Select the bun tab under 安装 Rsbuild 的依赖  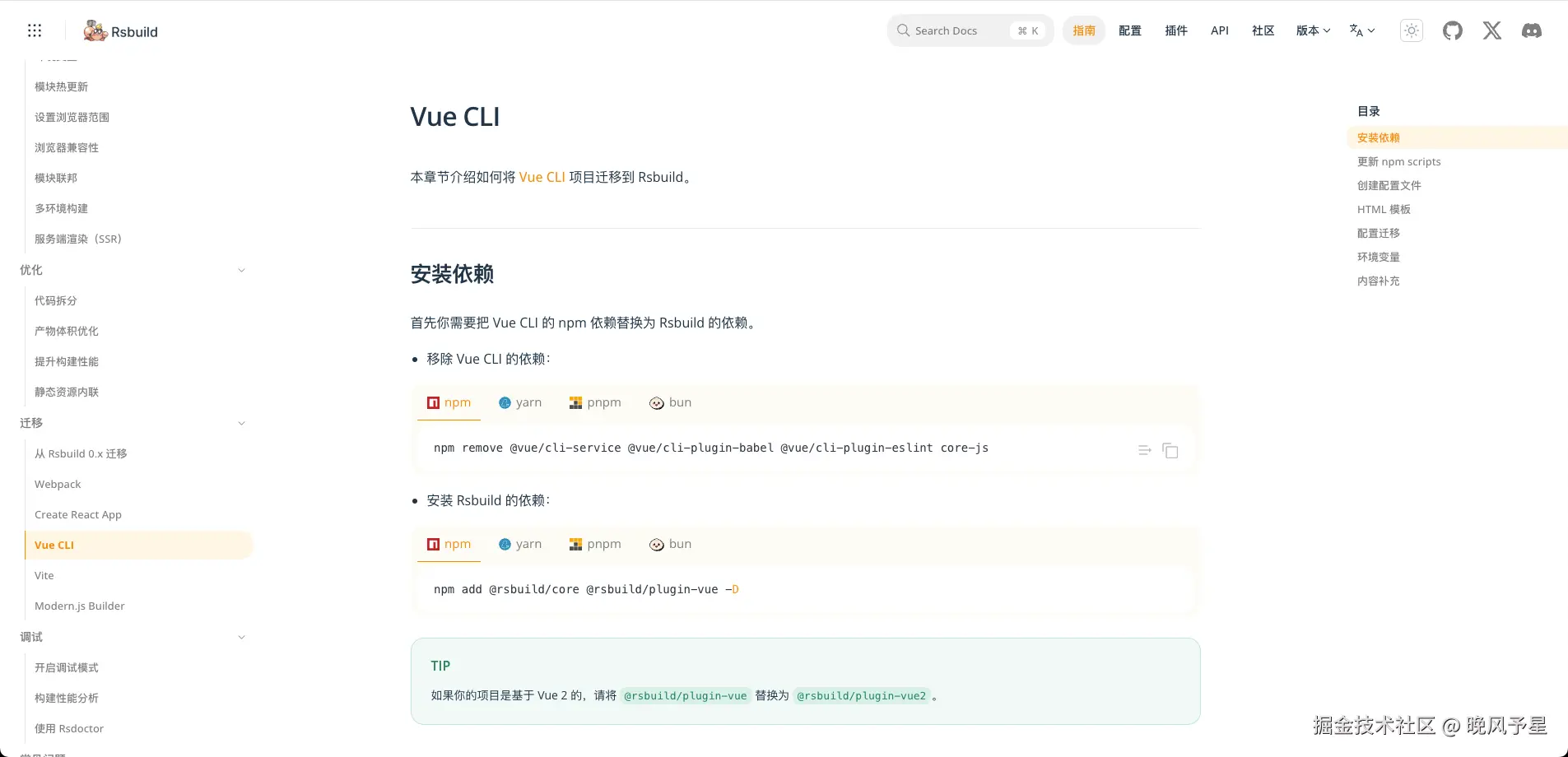[670, 544]
